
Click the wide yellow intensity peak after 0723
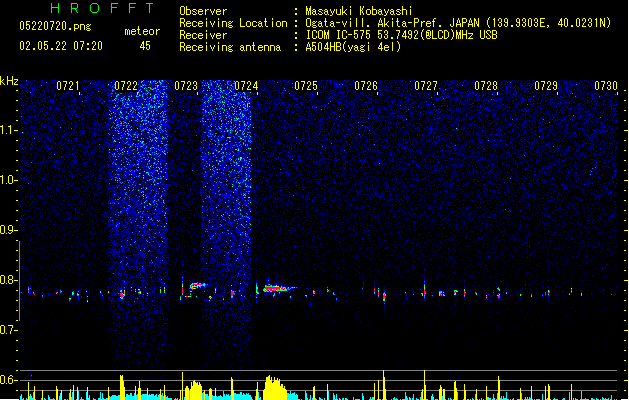click(196, 390)
